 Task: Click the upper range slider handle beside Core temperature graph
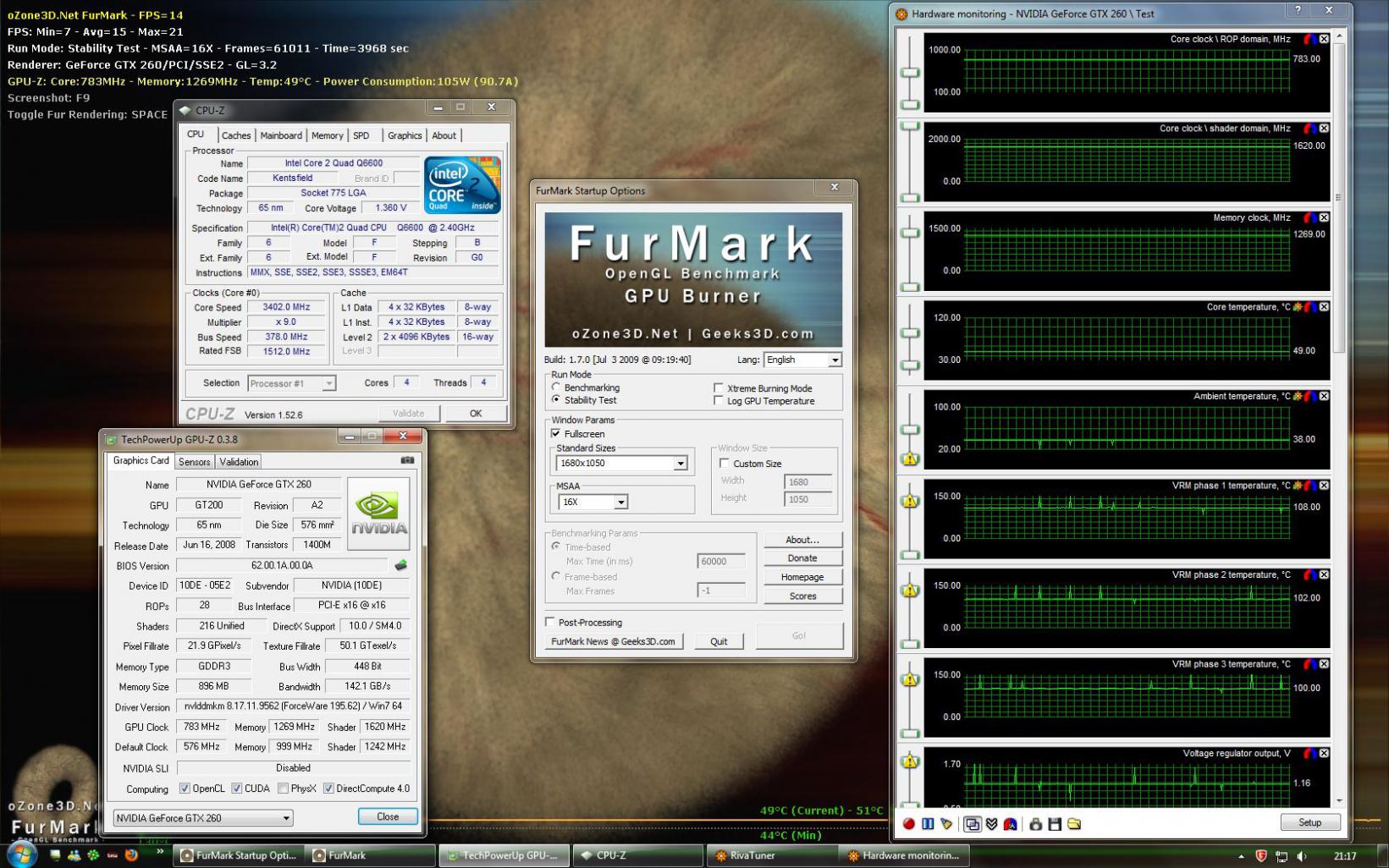[910, 332]
